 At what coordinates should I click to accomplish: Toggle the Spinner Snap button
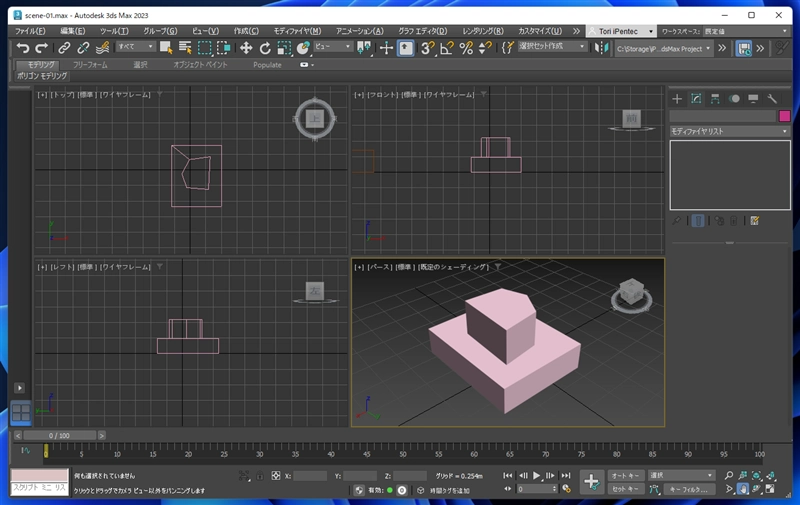point(485,48)
